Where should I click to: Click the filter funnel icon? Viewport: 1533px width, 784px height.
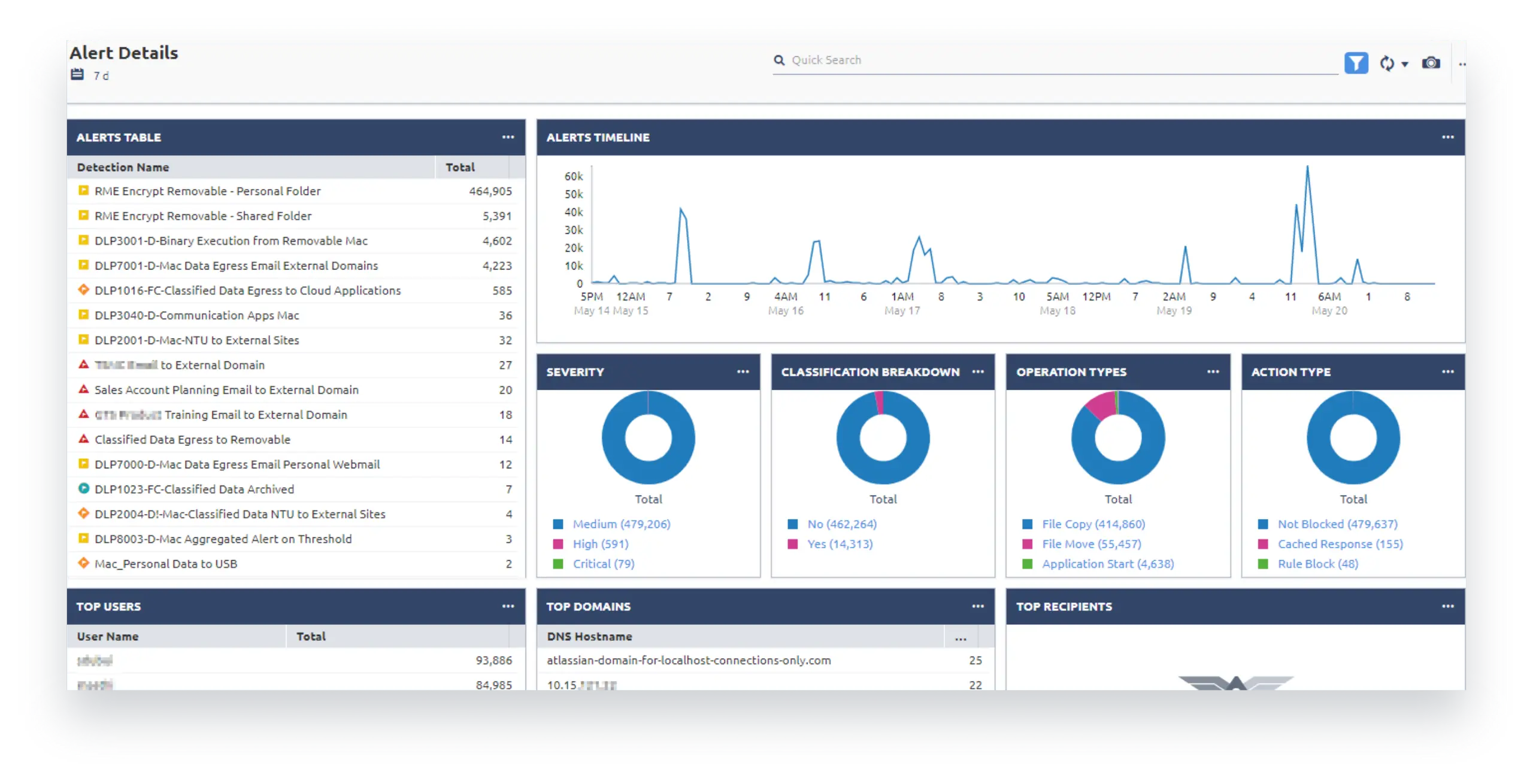pyautogui.click(x=1356, y=63)
